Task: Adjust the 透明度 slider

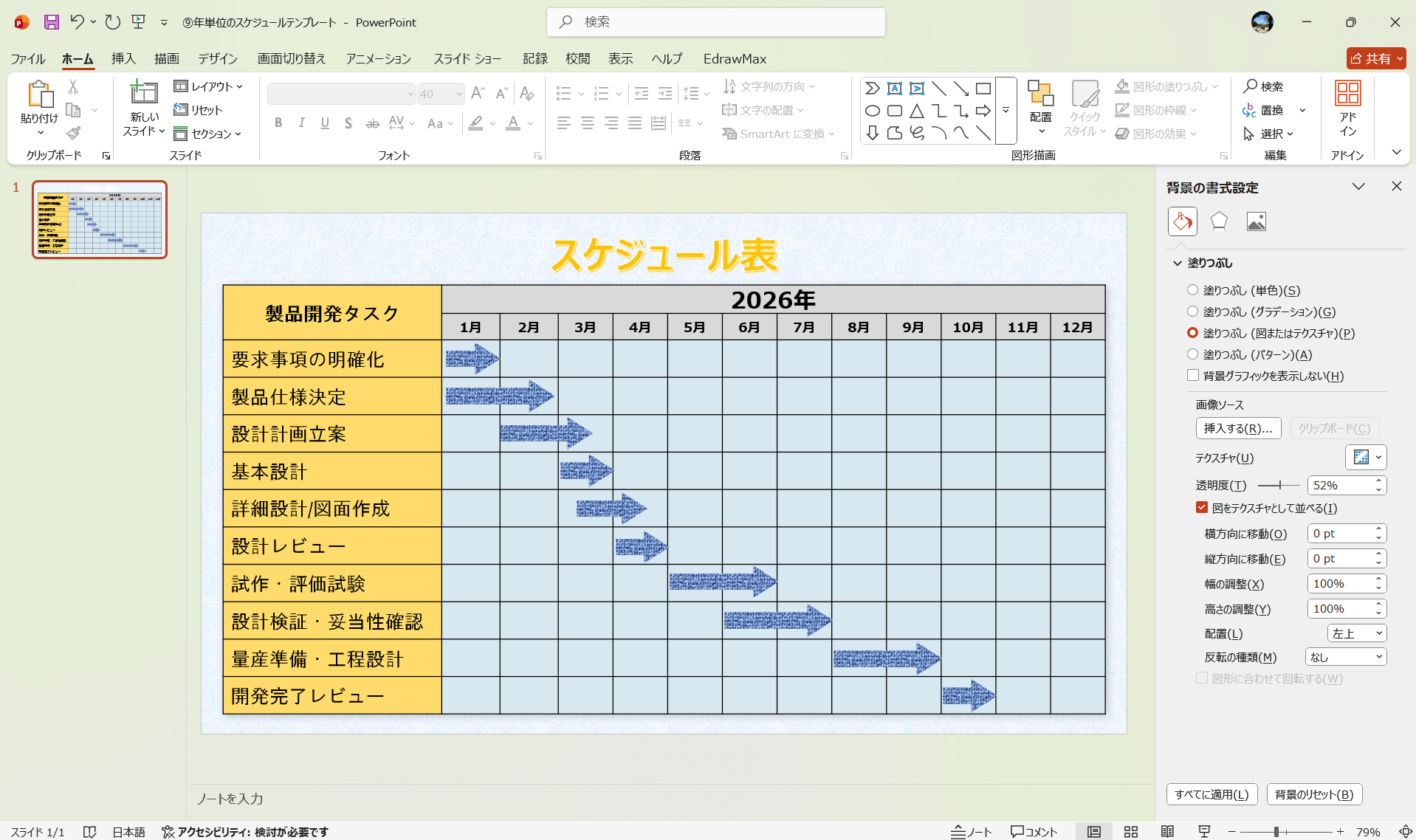Action: [x=1280, y=486]
